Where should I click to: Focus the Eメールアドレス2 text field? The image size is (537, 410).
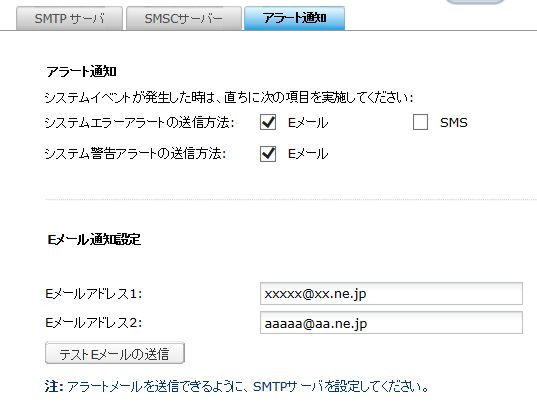[391, 323]
